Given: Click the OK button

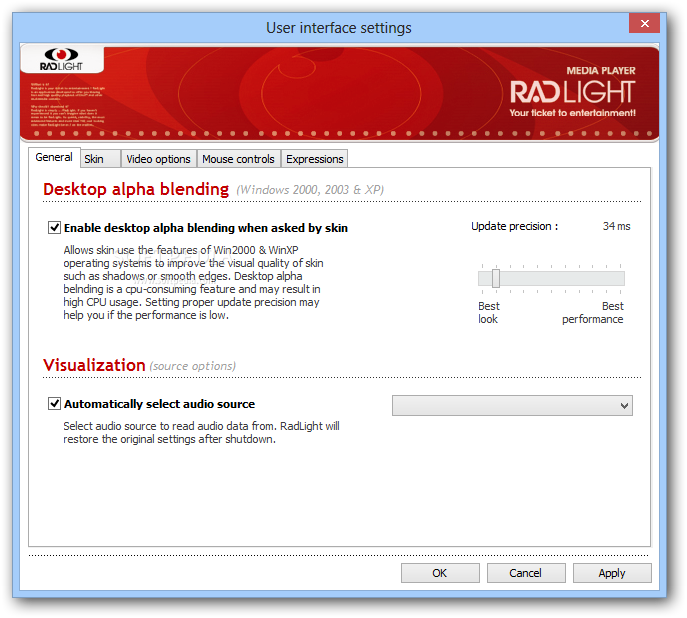Looking at the screenshot, I should click(x=440, y=573).
